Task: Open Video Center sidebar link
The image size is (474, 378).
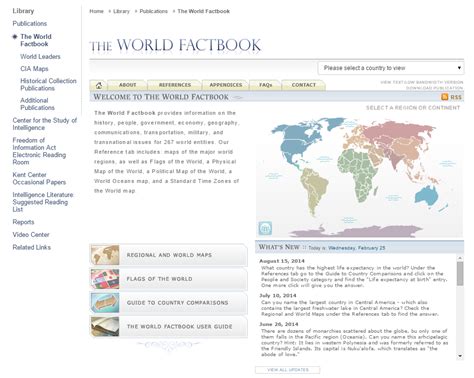Action: click(31, 235)
